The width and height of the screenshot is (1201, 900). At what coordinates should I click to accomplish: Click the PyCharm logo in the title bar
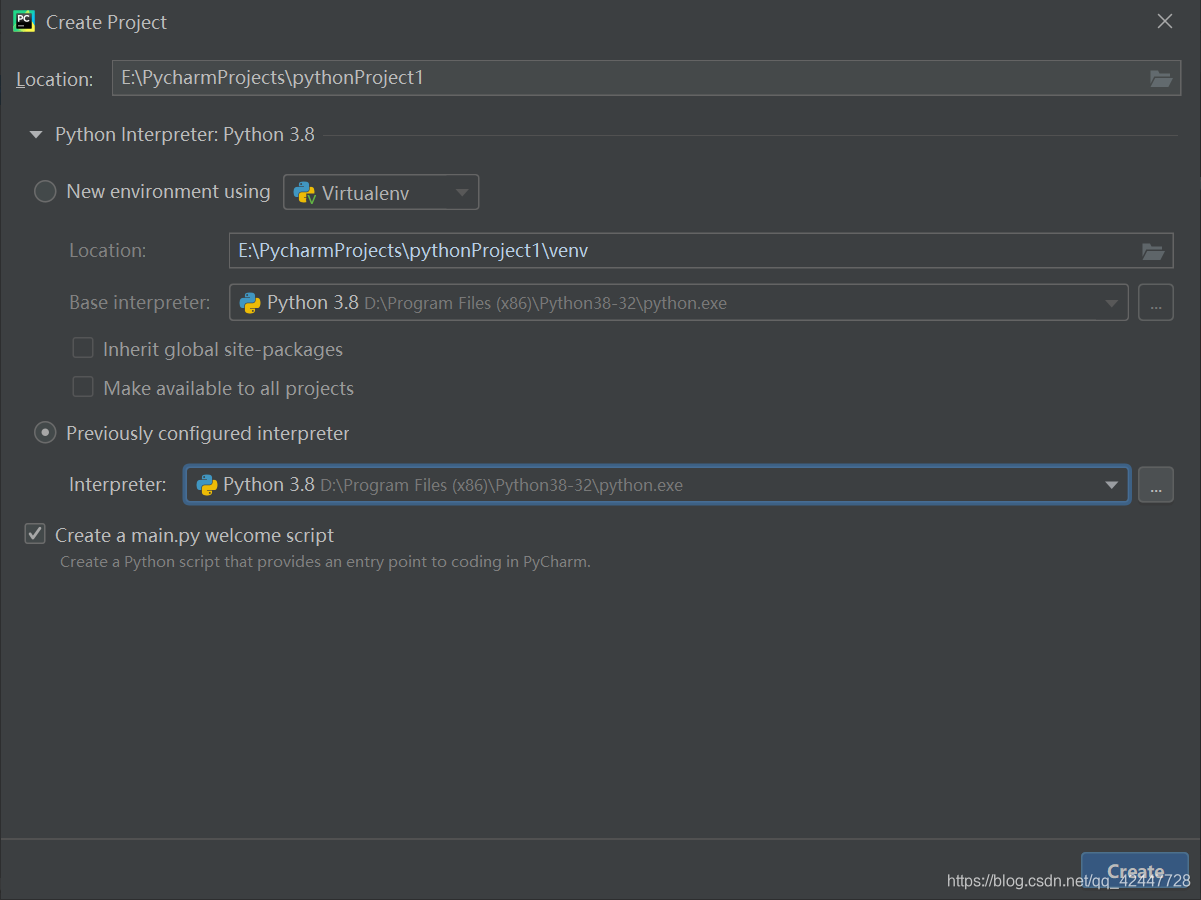(24, 21)
